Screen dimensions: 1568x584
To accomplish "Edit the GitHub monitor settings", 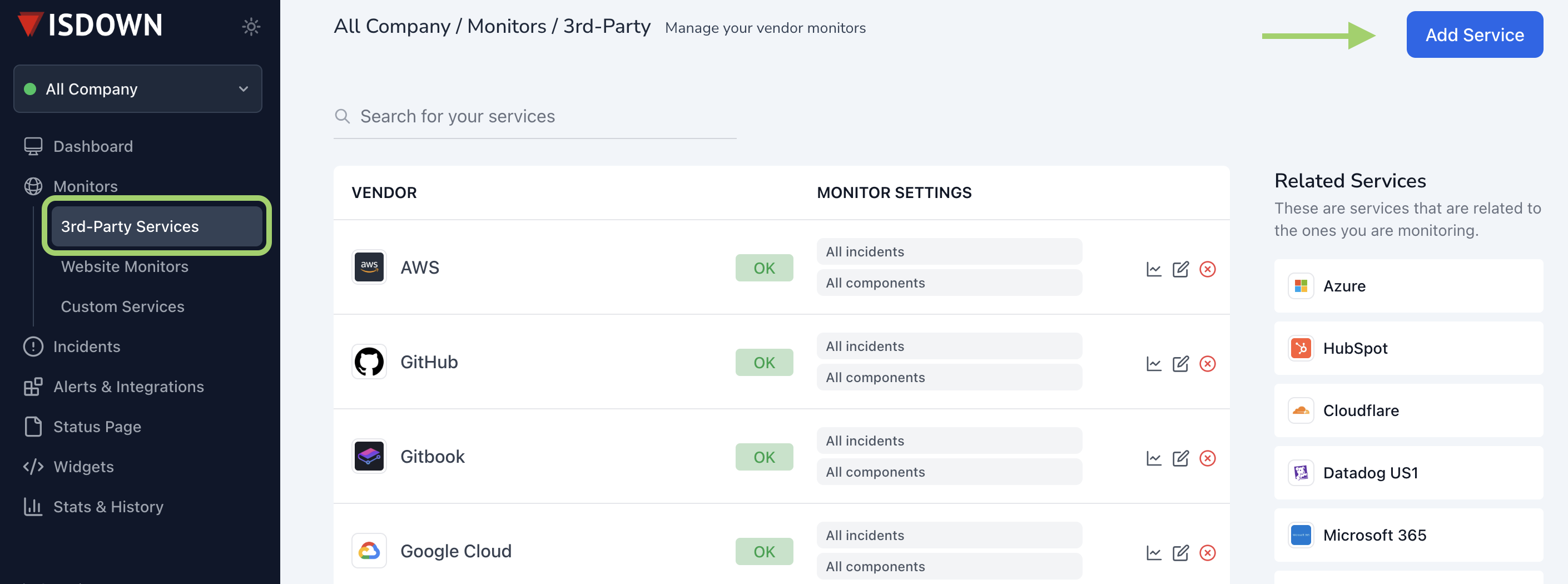I will pyautogui.click(x=1180, y=364).
